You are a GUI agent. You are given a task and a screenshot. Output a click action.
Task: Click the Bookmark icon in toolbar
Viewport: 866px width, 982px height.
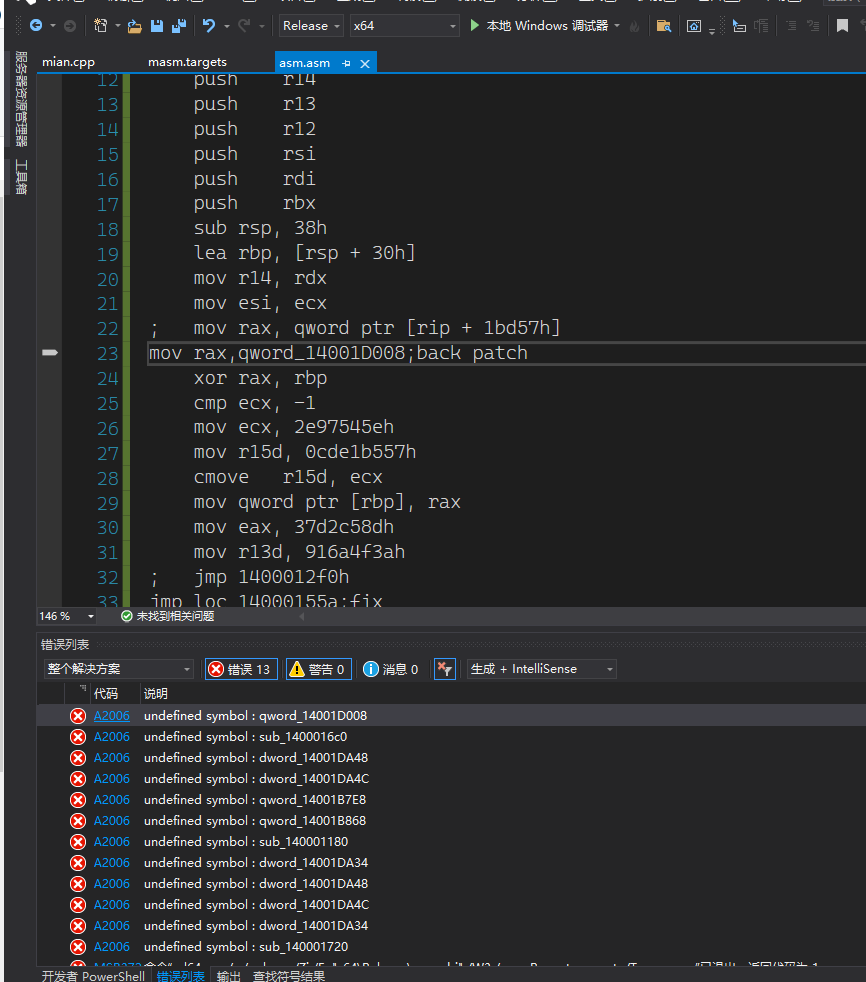pyautogui.click(x=842, y=26)
